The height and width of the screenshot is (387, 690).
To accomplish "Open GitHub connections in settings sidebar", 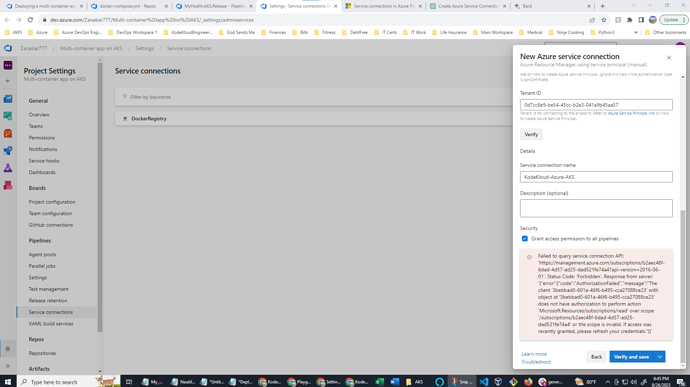I will coord(51,225).
